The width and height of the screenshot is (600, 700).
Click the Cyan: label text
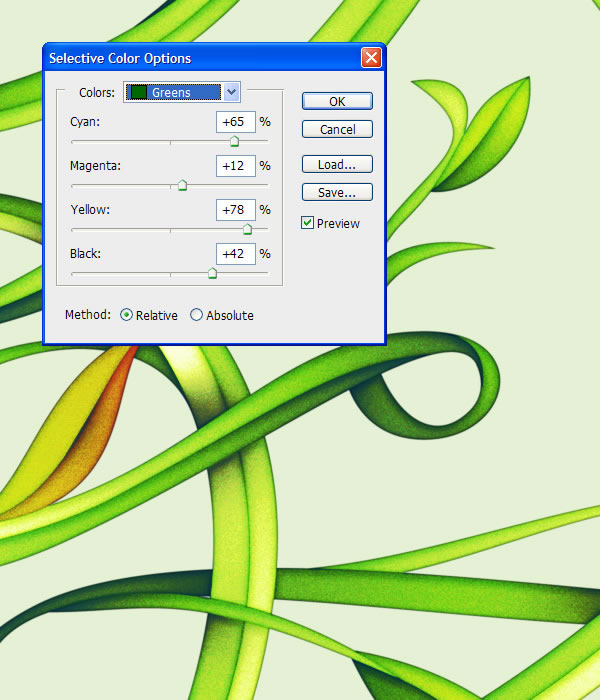[x=85, y=122]
